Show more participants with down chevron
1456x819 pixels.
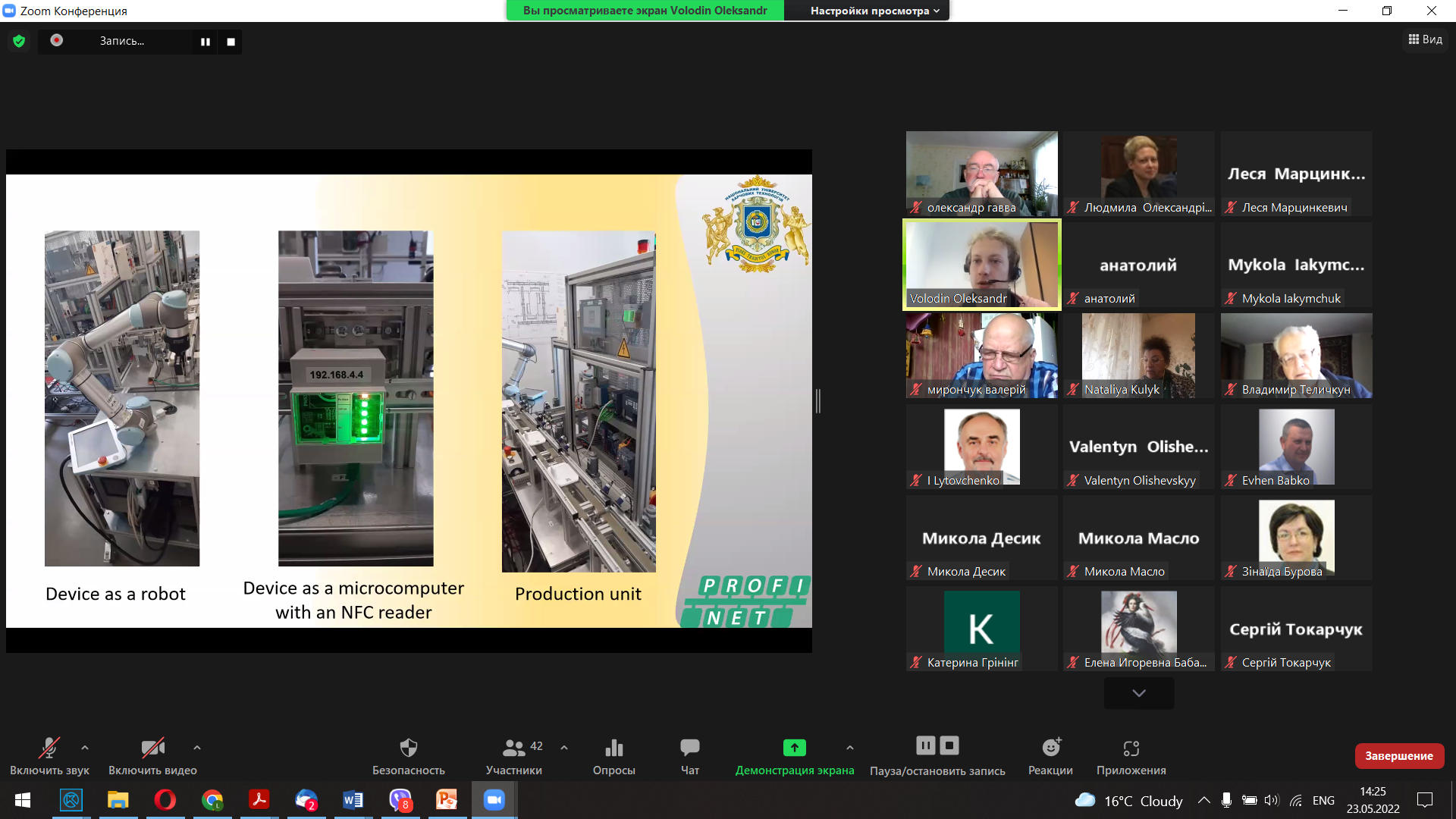click(1138, 693)
